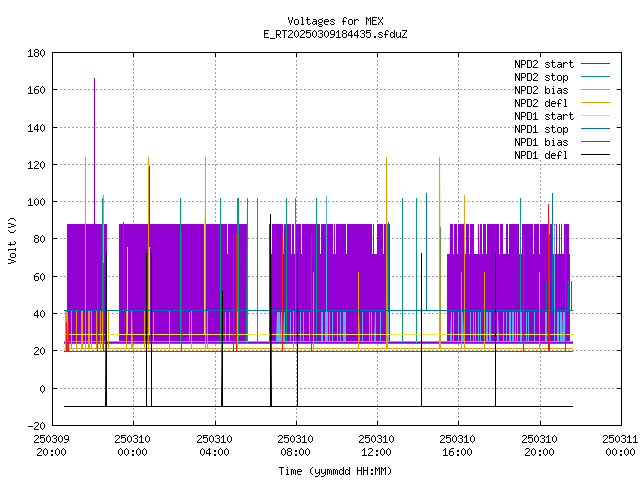Screen dimensions: 640x480
Task: Click x-axis tick label 250311 00:00
Action: pos(620,446)
